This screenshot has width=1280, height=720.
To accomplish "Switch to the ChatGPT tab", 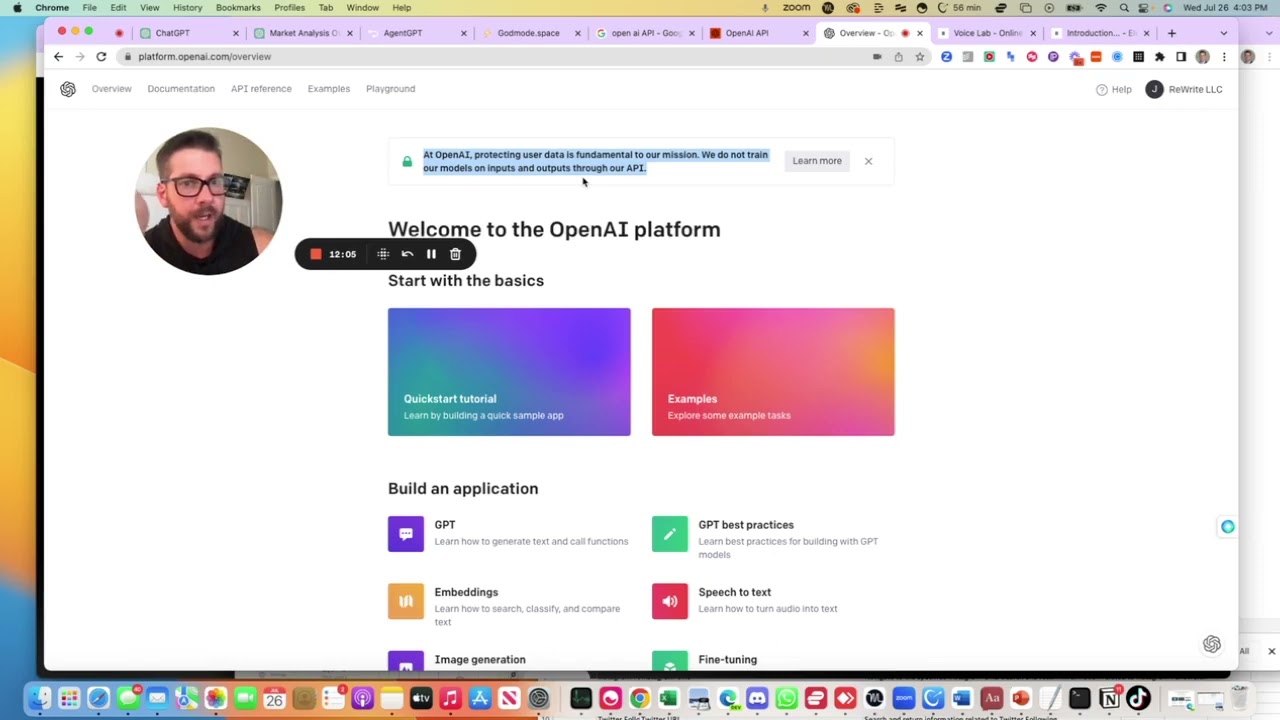I will pos(190,33).
